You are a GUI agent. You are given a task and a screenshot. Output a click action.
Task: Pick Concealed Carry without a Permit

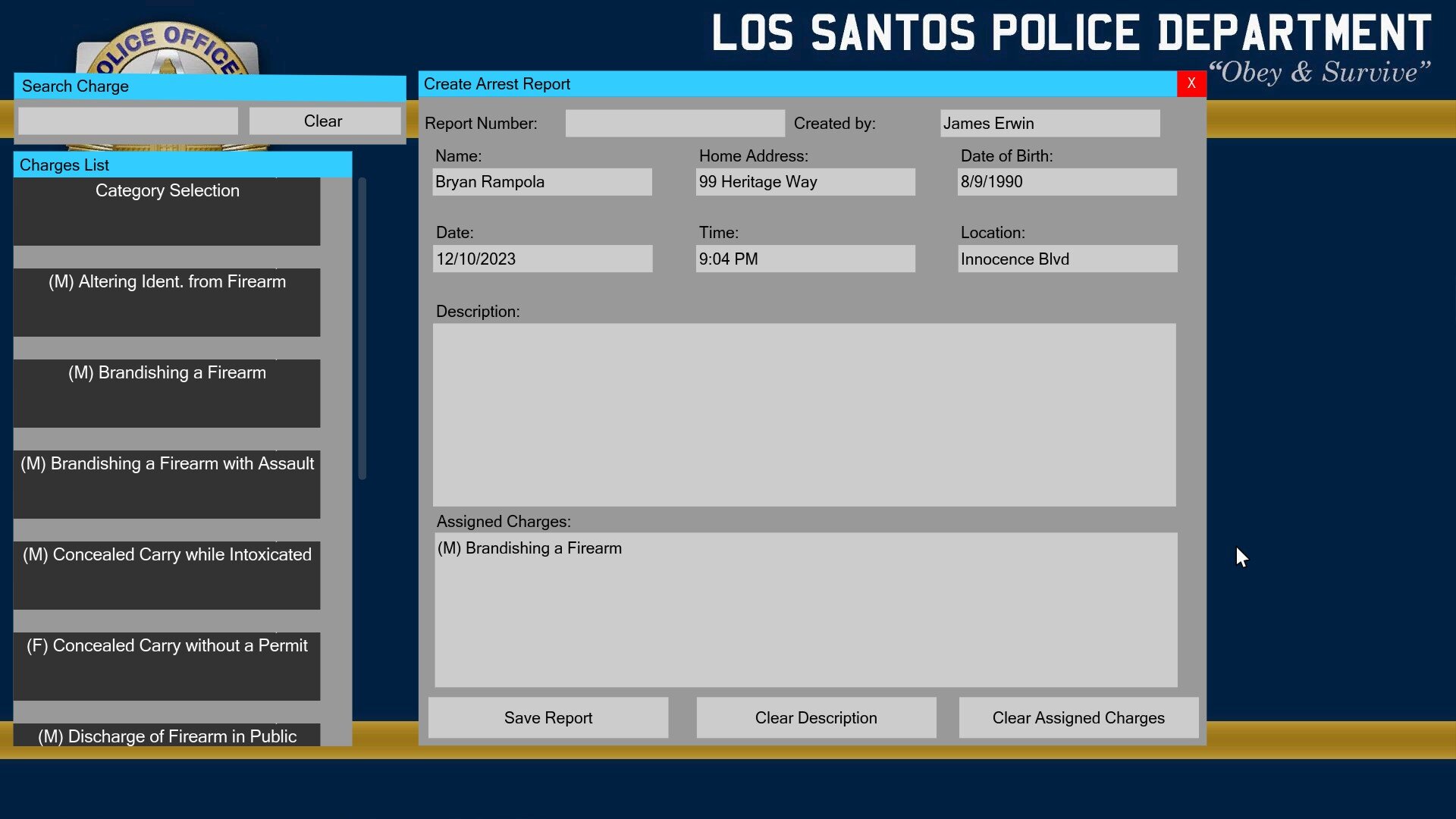(167, 666)
